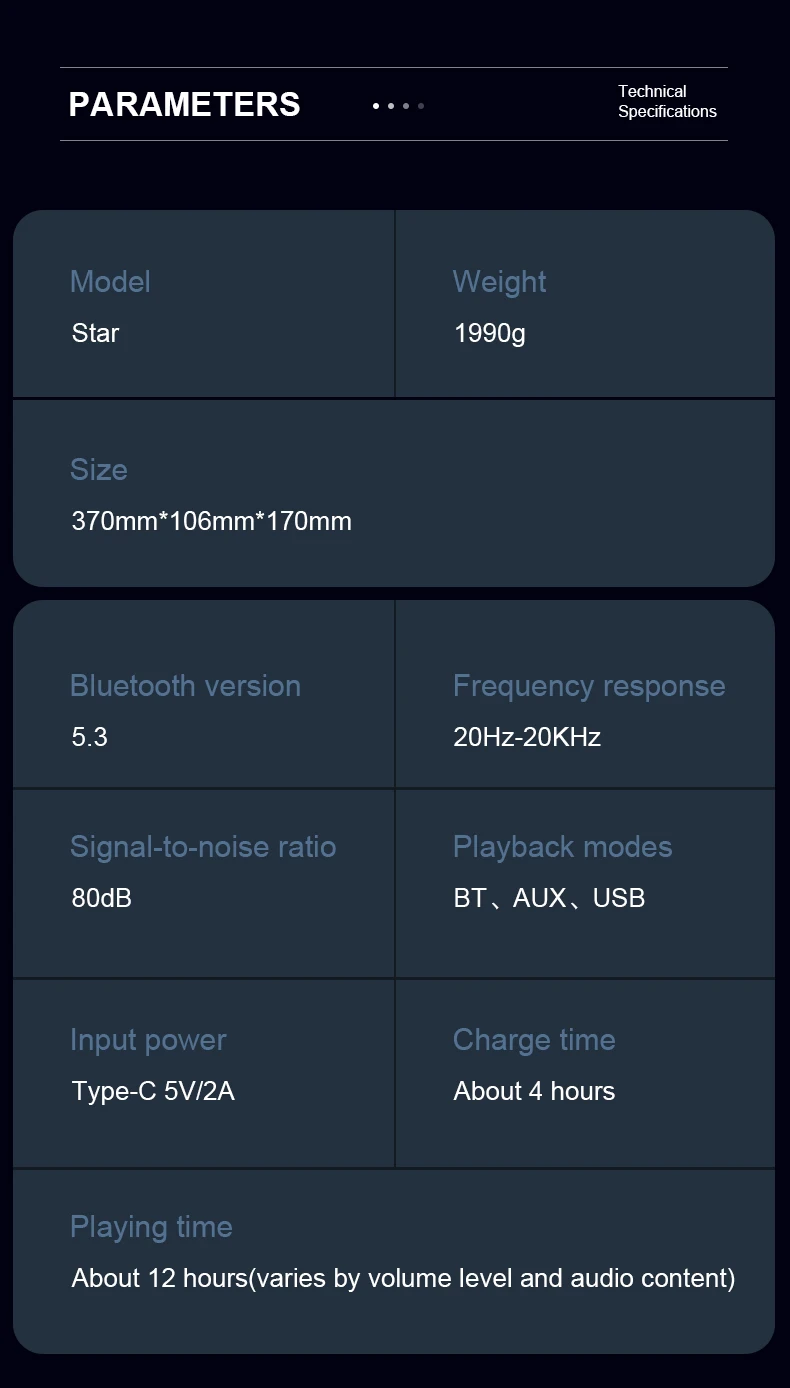Select the 370mm*106mm*170mm dimensions text

pyautogui.click(x=211, y=521)
